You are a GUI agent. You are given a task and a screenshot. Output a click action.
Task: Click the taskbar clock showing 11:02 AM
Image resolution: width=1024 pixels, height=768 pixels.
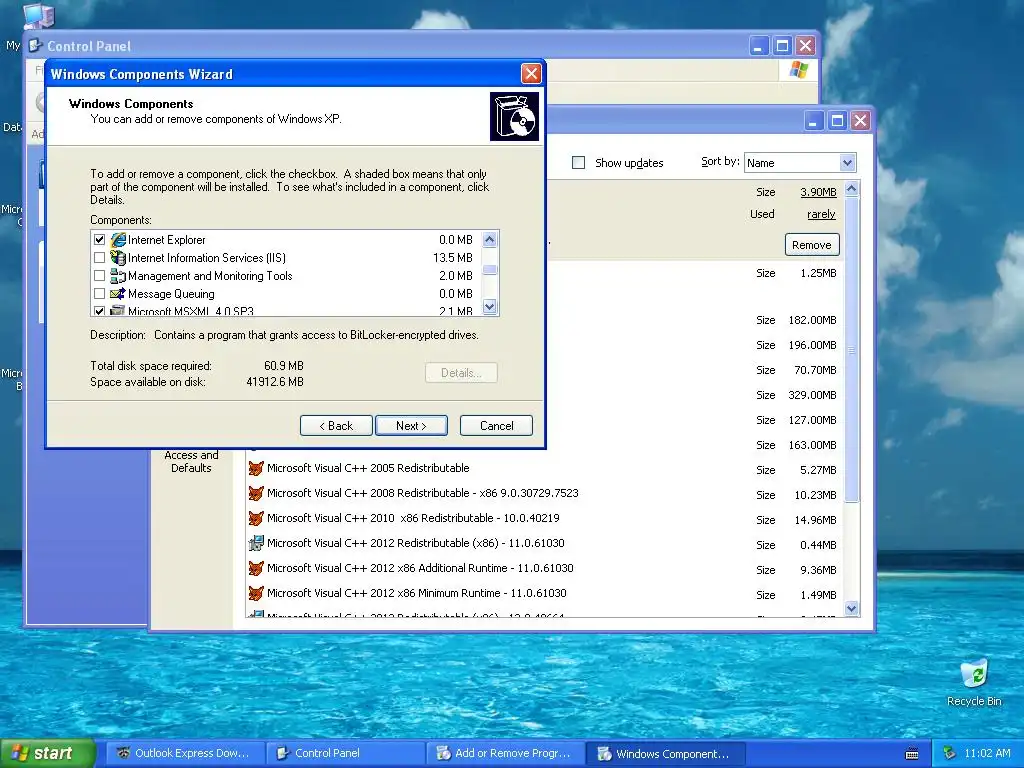pos(987,754)
